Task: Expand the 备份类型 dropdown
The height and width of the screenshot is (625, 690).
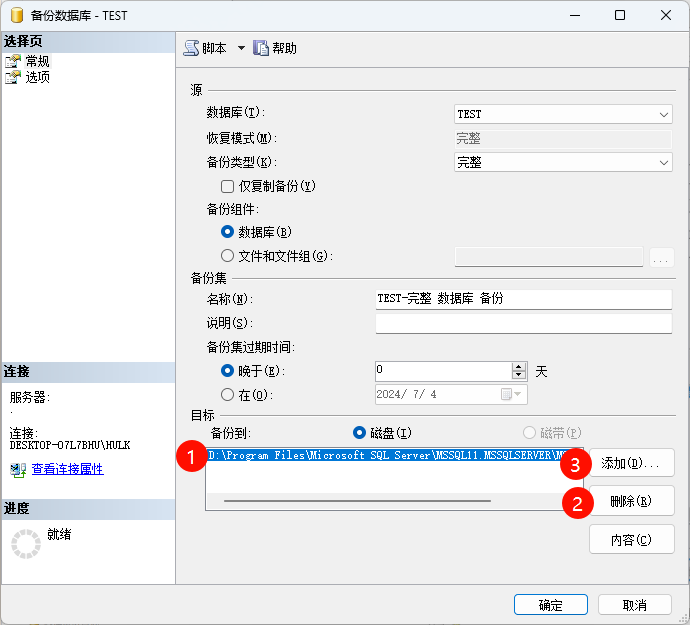Action: [x=664, y=162]
